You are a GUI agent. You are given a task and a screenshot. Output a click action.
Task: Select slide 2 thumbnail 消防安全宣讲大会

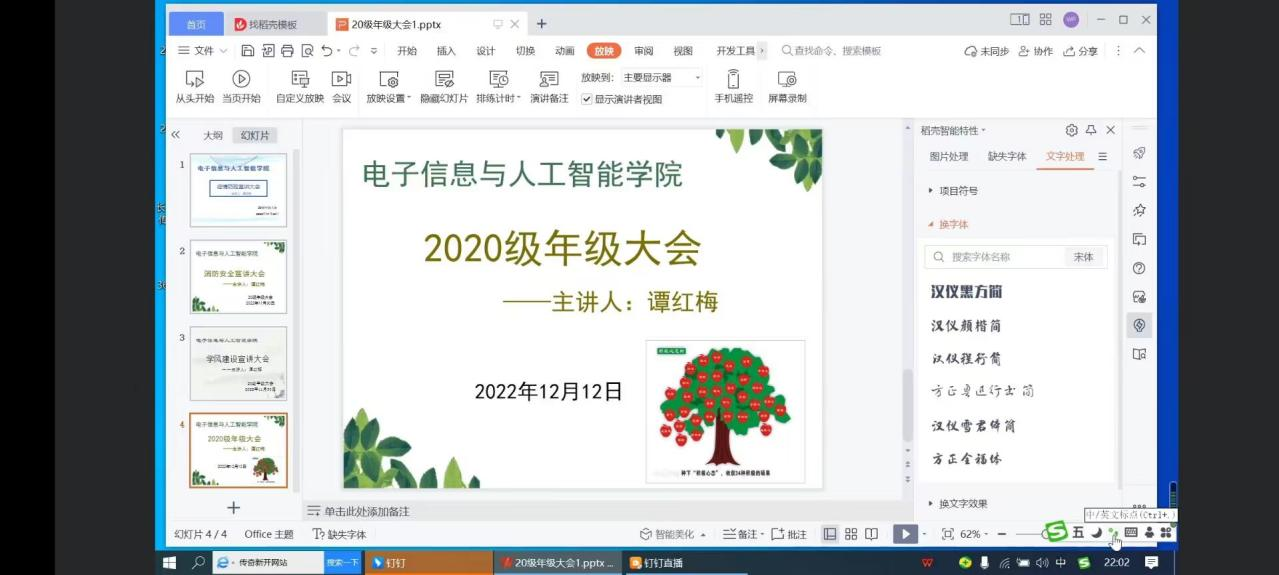tap(238, 277)
